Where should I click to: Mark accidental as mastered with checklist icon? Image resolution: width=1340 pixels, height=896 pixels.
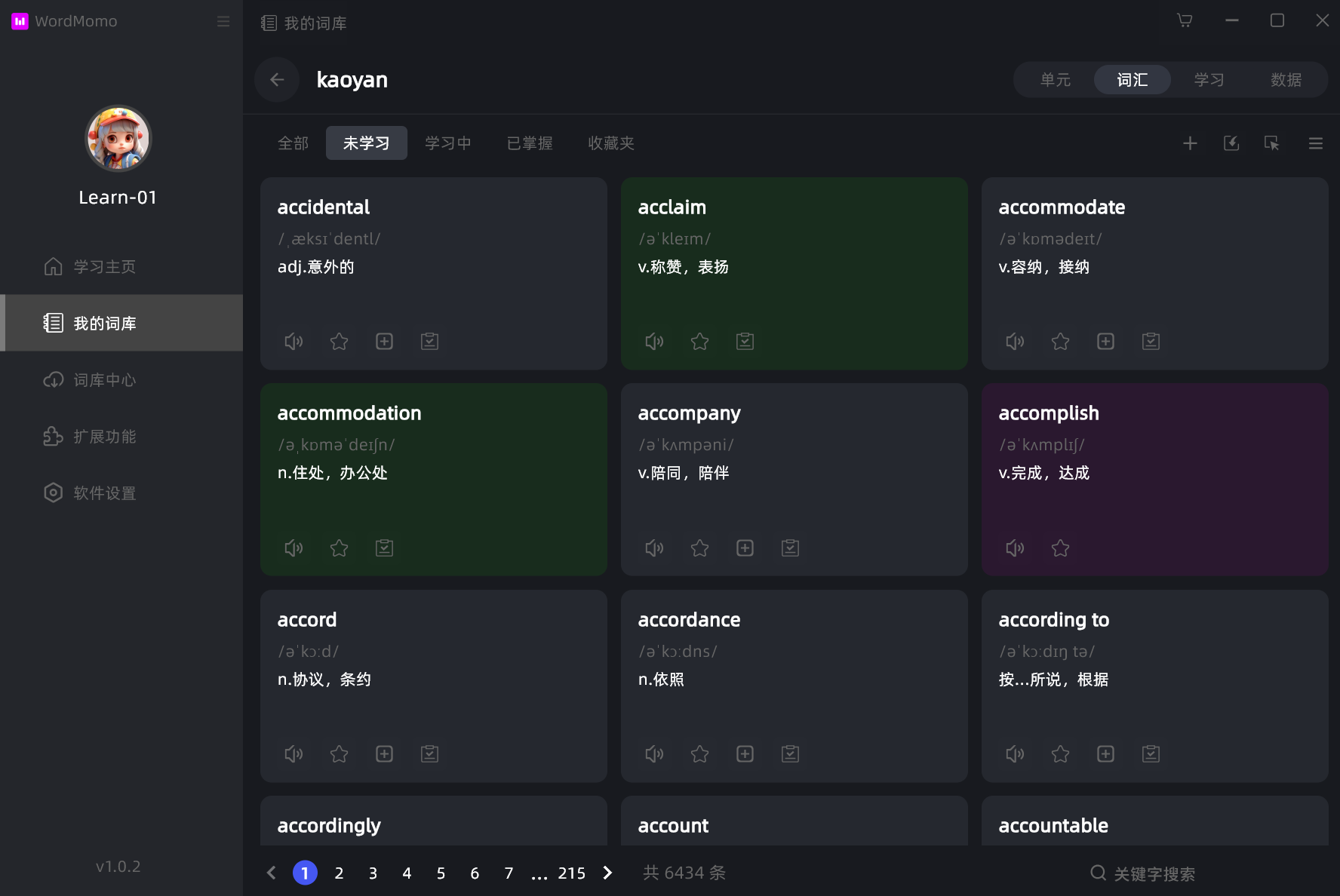tap(429, 342)
